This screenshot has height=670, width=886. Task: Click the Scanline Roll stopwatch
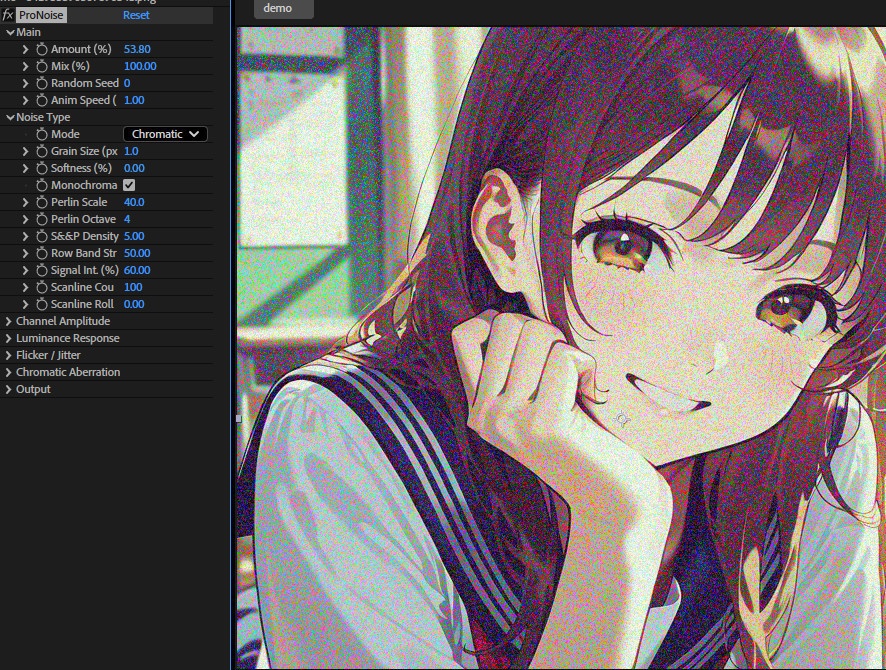[40, 303]
